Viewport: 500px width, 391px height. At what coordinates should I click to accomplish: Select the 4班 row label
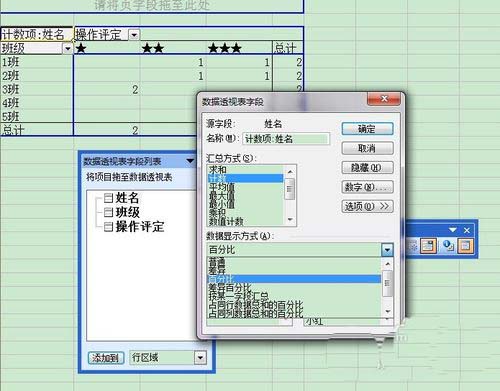(37, 103)
